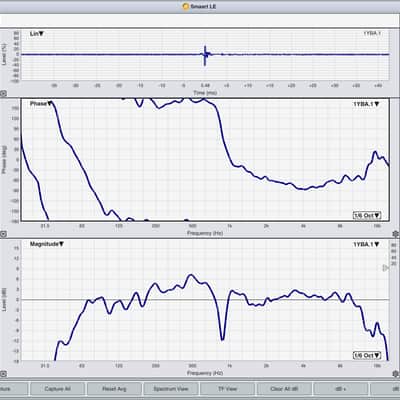Switch to TF View

(x=227, y=389)
